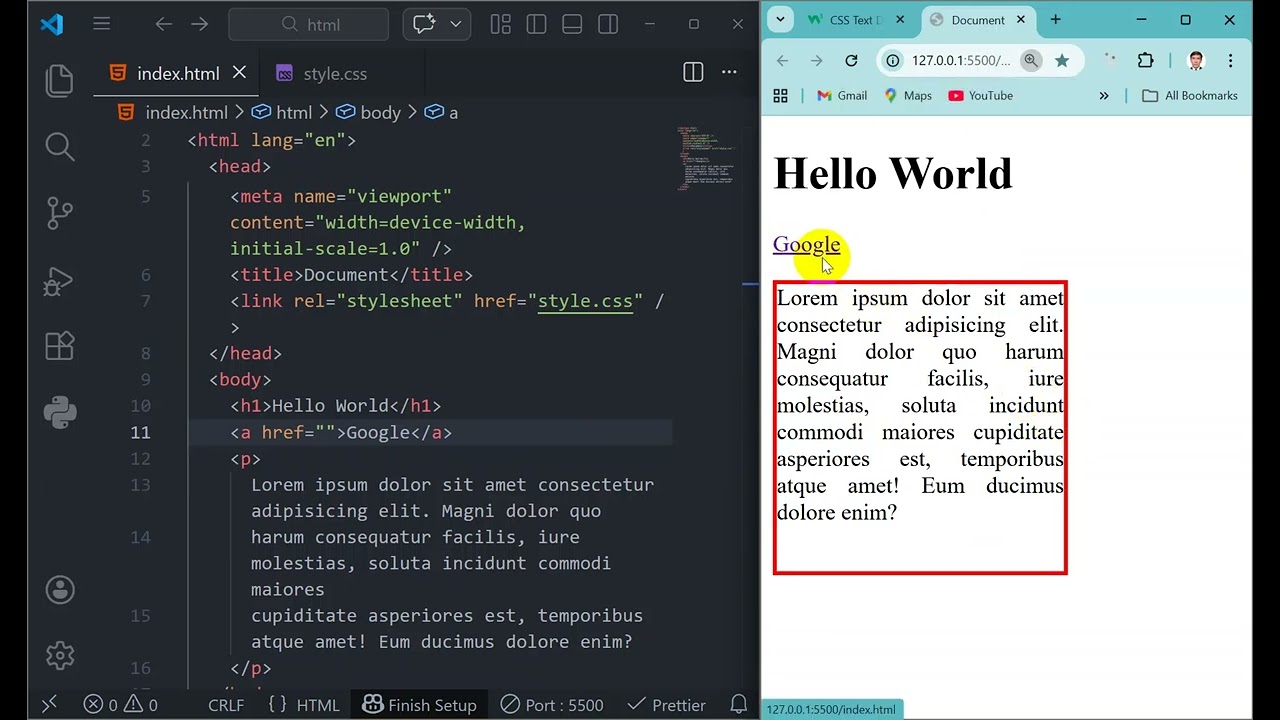1280x720 pixels.
Task: Click Finish Setup in status bar
Action: pyautogui.click(x=419, y=705)
